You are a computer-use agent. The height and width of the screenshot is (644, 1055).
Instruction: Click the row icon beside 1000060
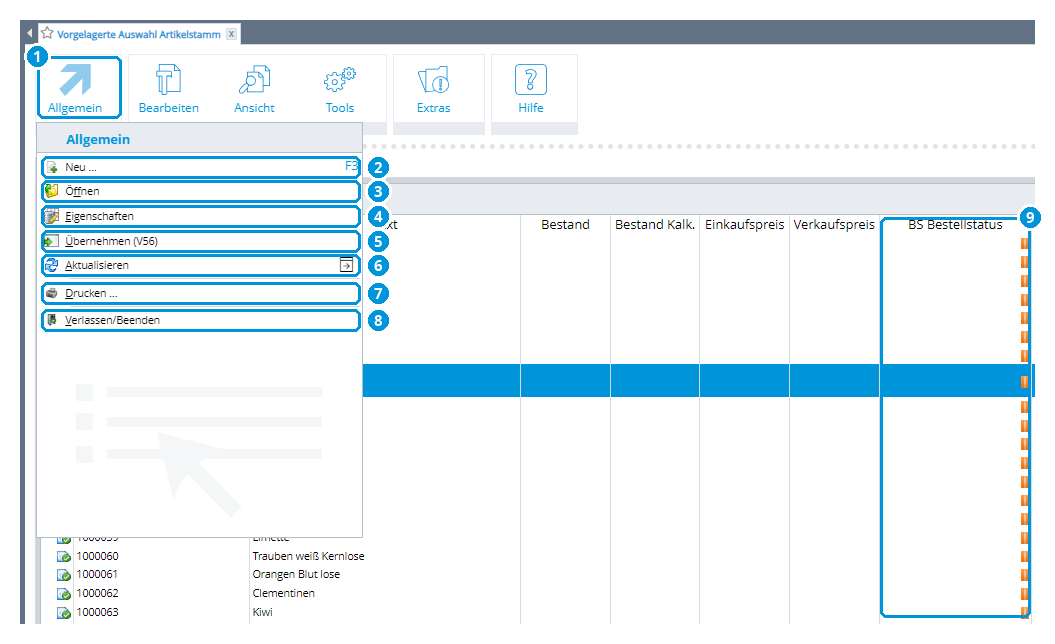point(64,557)
